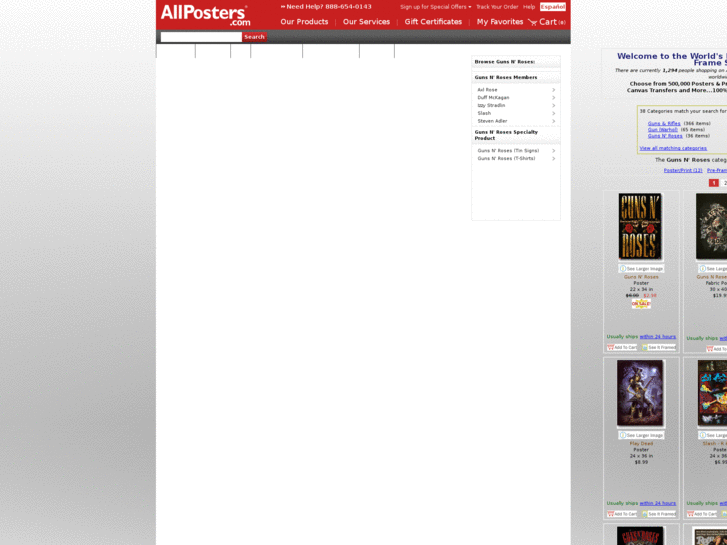The width and height of the screenshot is (727, 545).
Task: Open Guns N' Roses (T-Shirts) category
Action: tap(516, 159)
